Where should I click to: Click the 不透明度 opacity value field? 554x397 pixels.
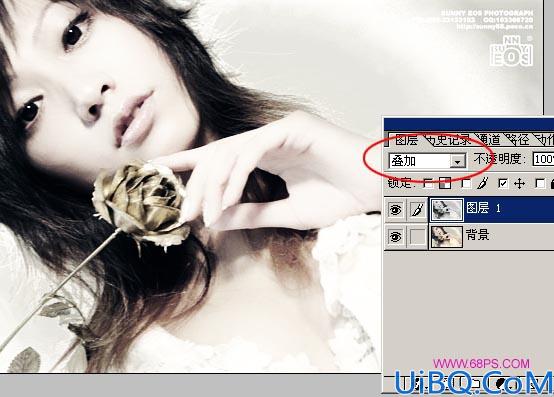(x=543, y=159)
